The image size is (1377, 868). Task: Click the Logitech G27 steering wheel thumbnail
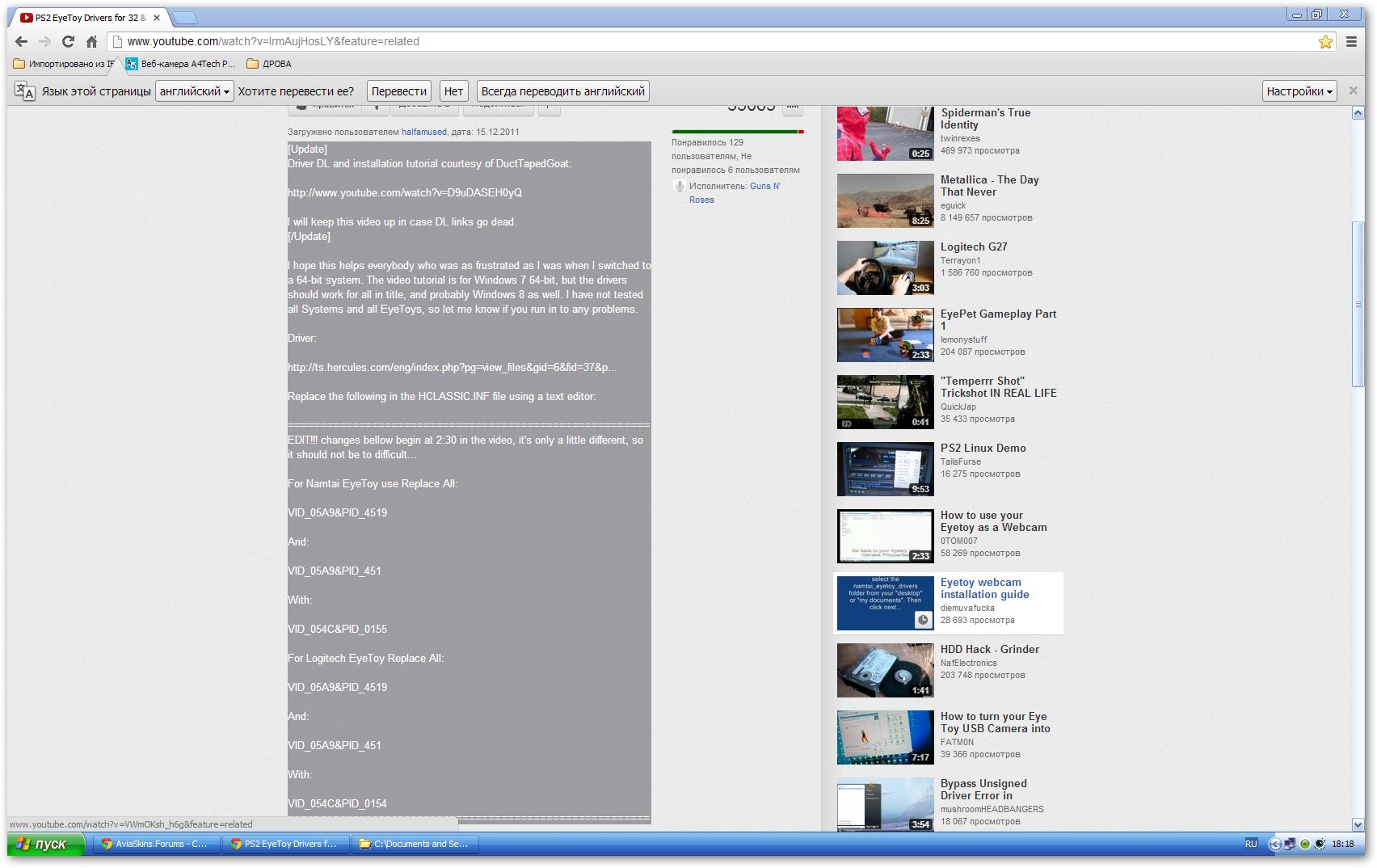(886, 268)
